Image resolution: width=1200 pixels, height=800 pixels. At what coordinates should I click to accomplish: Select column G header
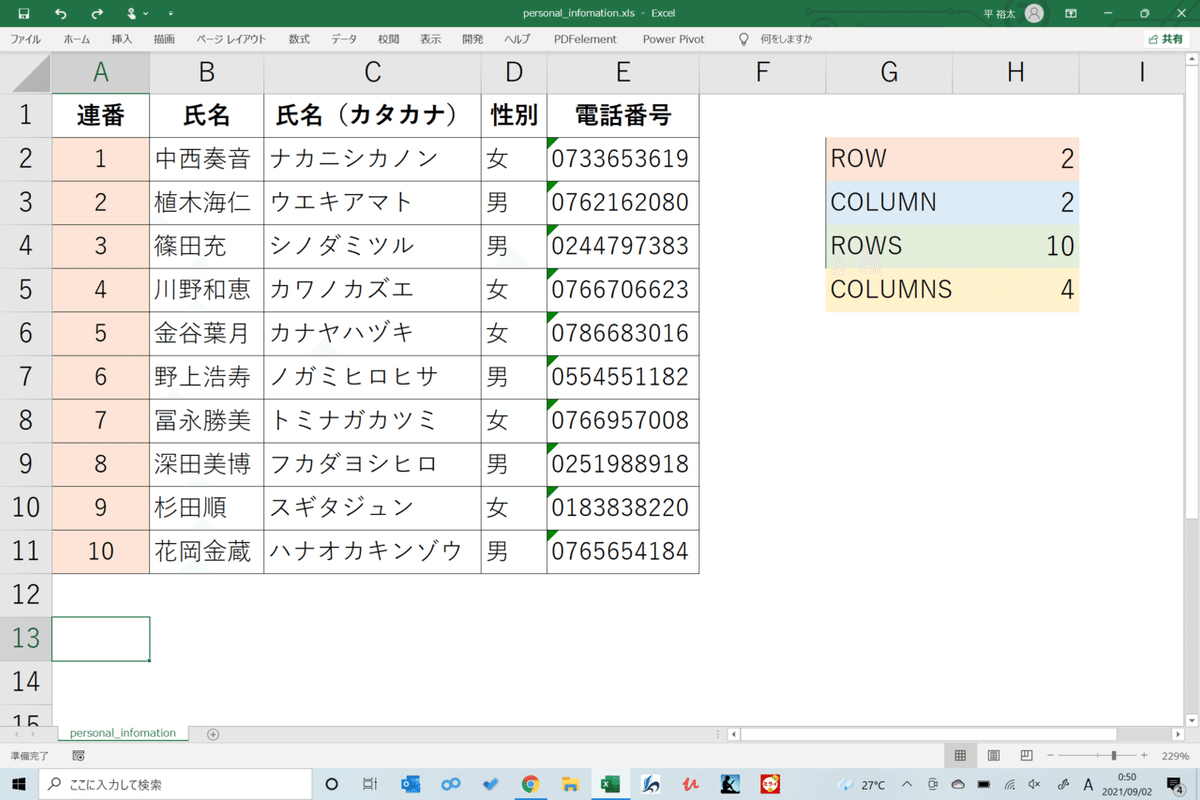click(889, 72)
